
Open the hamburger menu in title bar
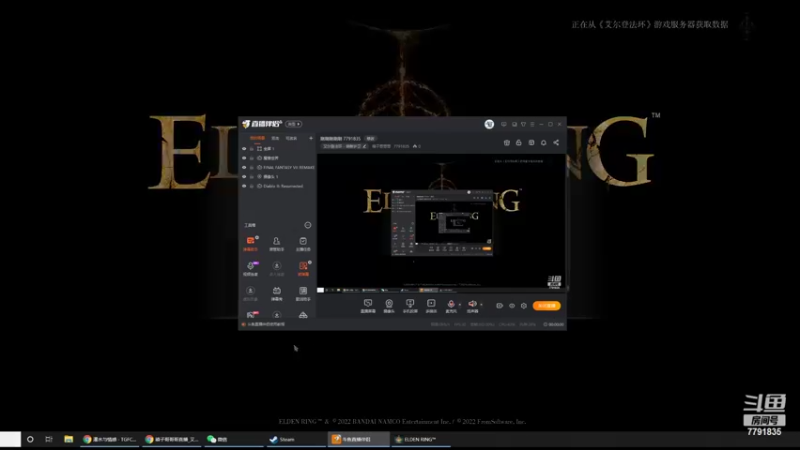coord(532,124)
